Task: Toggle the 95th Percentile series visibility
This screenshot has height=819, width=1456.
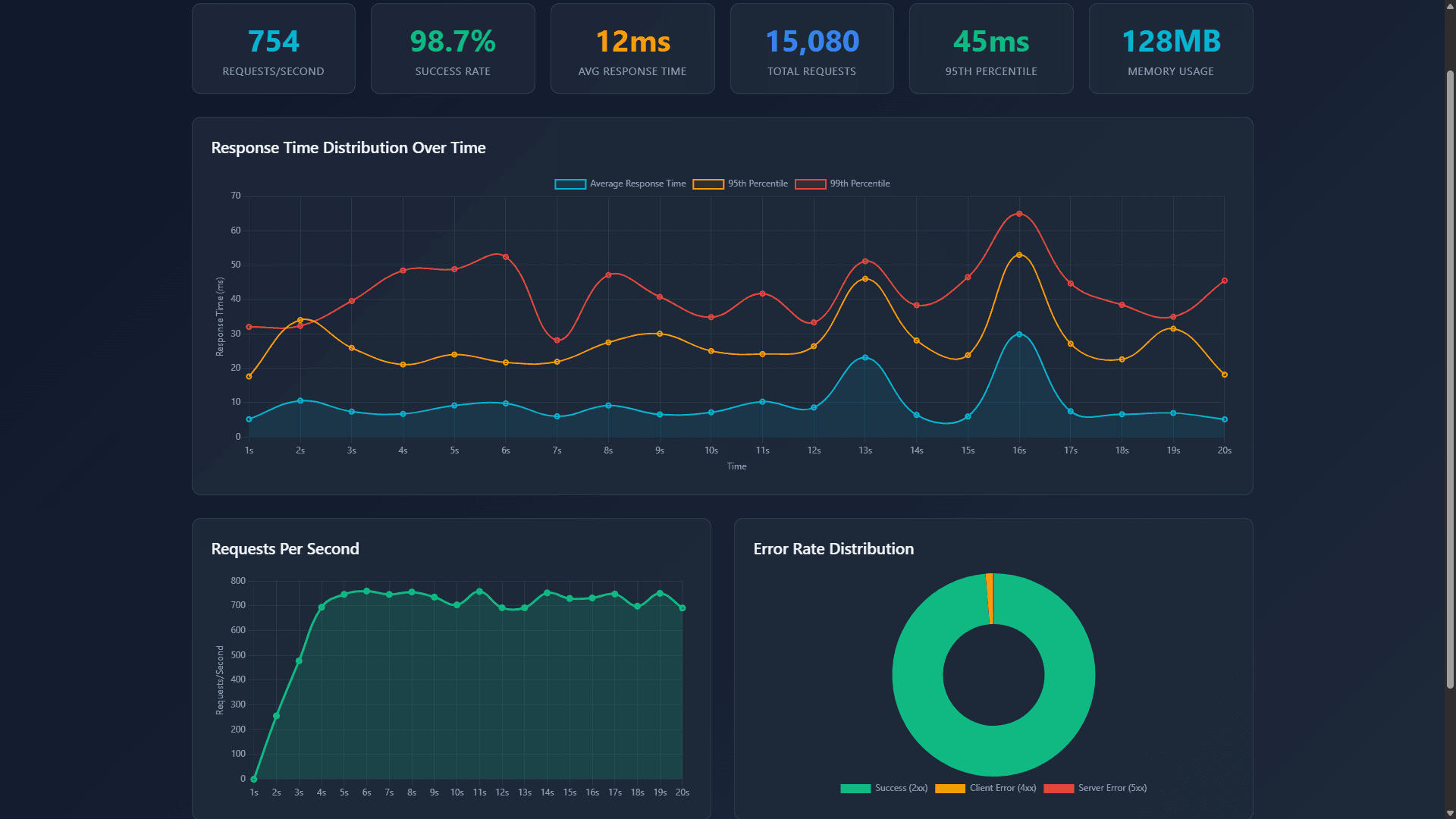Action: (708, 184)
